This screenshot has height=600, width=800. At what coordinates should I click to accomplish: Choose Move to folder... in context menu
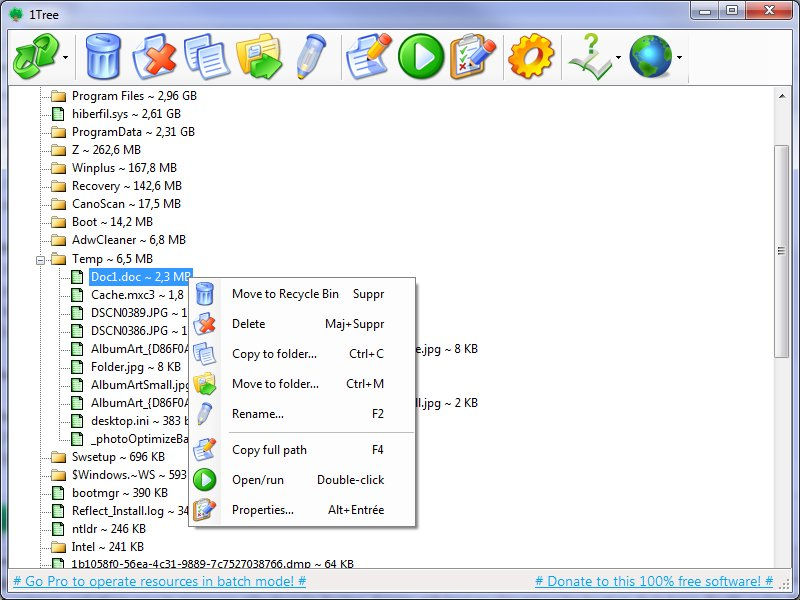pyautogui.click(x=303, y=384)
